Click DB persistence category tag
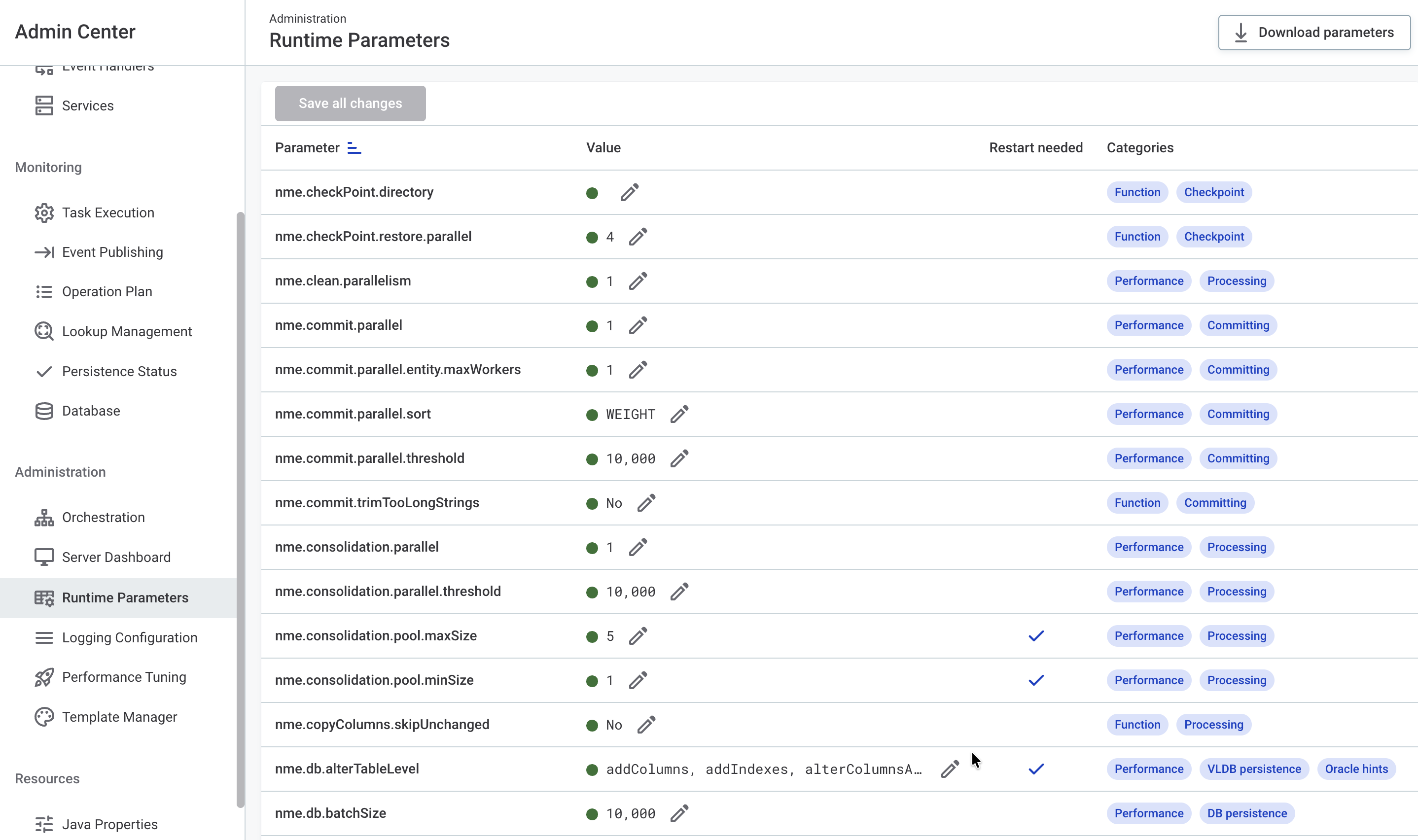 coord(1247,813)
